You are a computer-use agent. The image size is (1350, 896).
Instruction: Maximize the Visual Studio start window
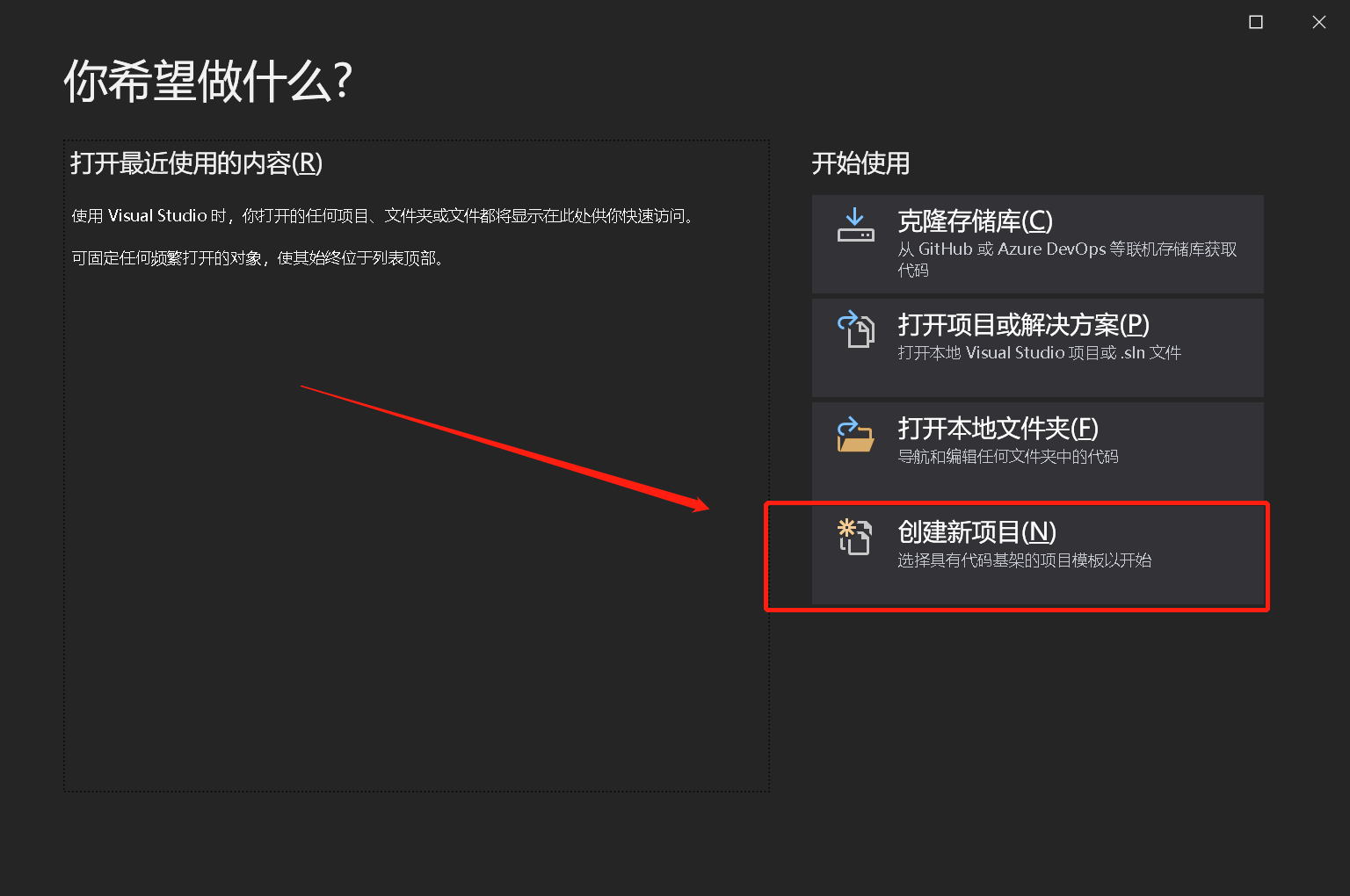[1256, 22]
